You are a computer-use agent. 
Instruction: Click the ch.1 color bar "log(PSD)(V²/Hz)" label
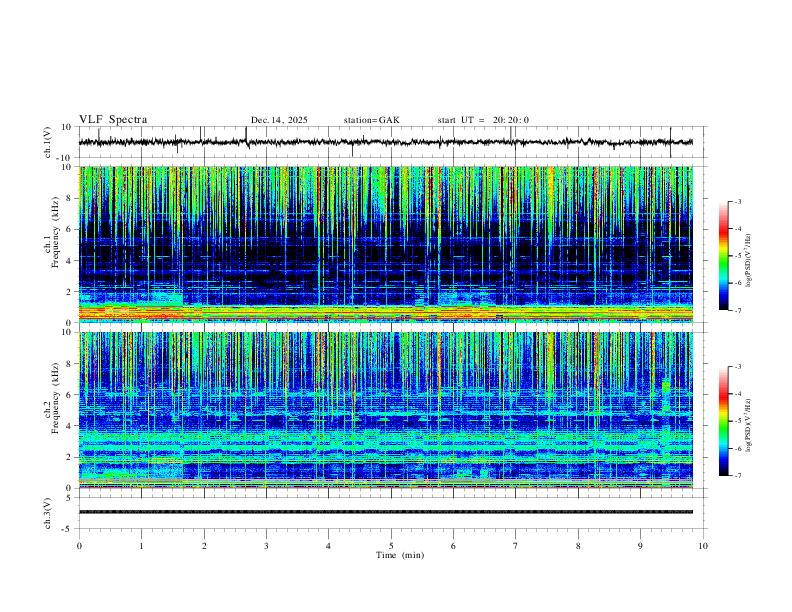(749, 260)
